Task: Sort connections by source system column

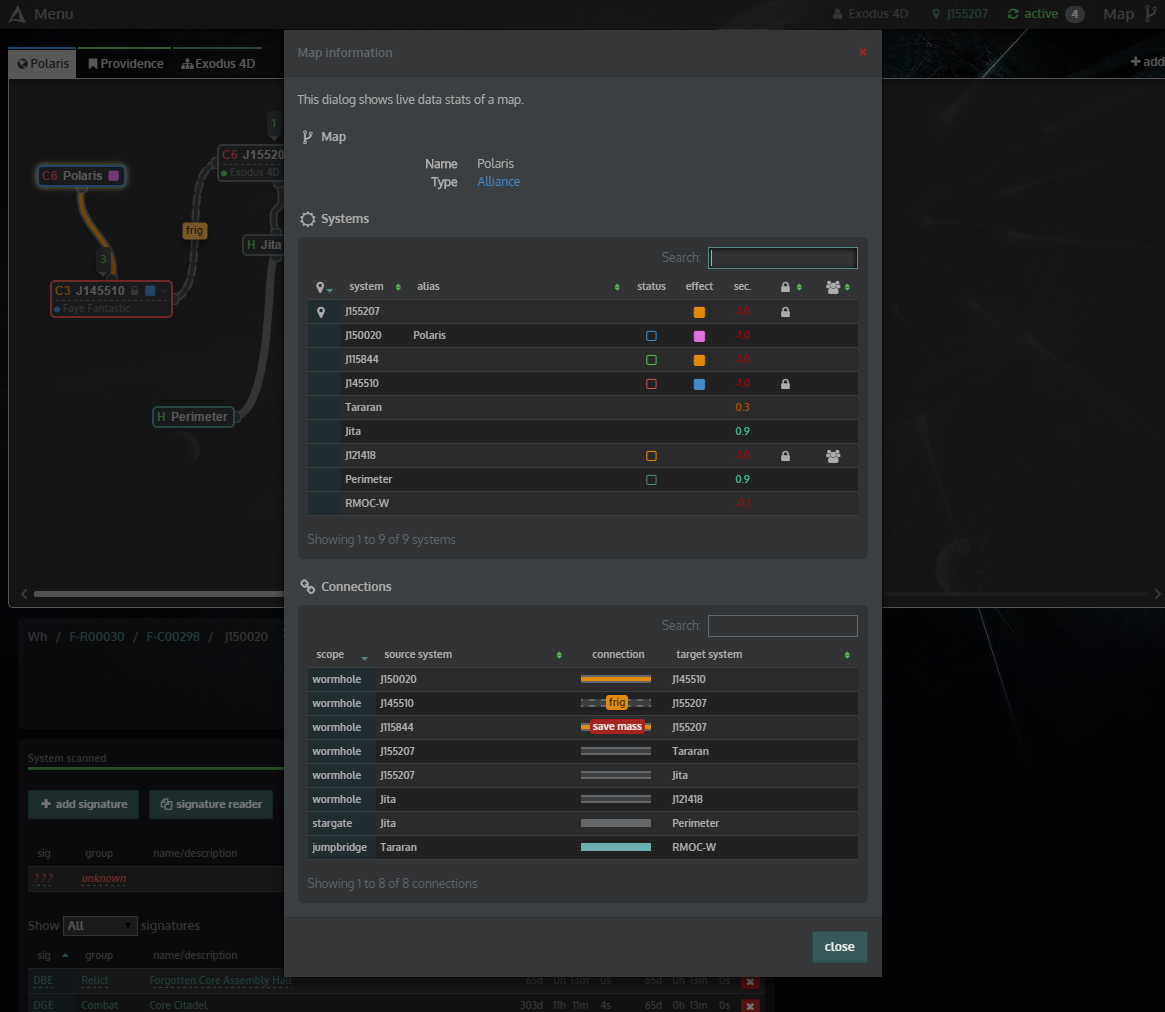Action: point(473,655)
